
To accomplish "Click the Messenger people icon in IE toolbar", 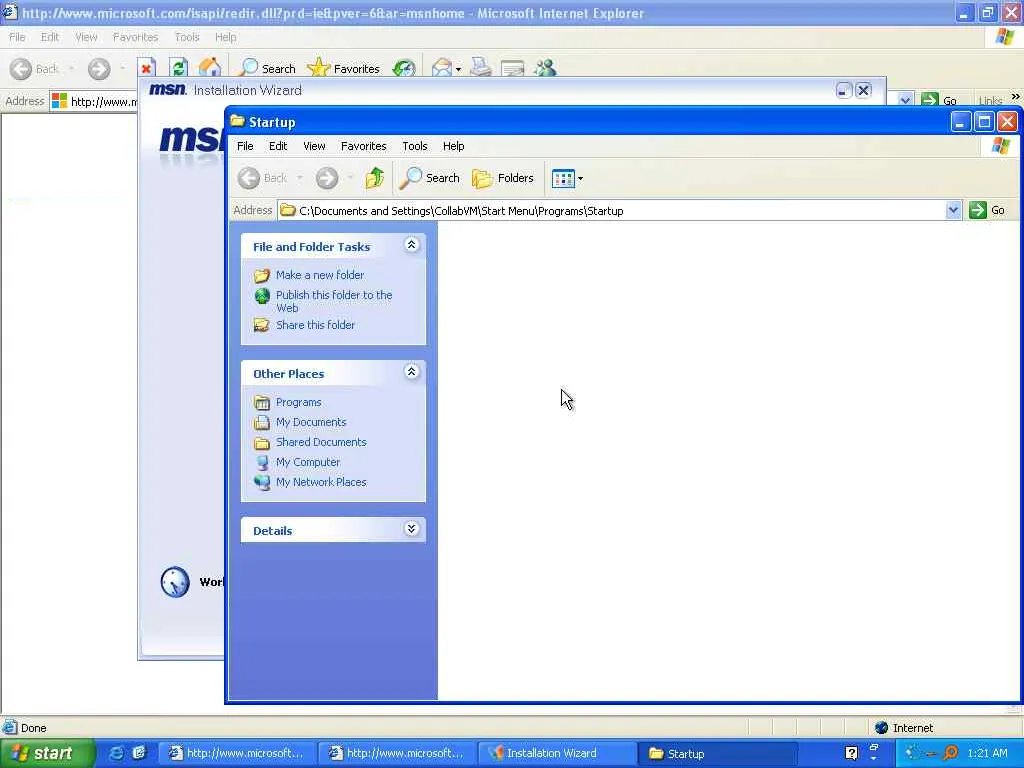I will (x=545, y=68).
